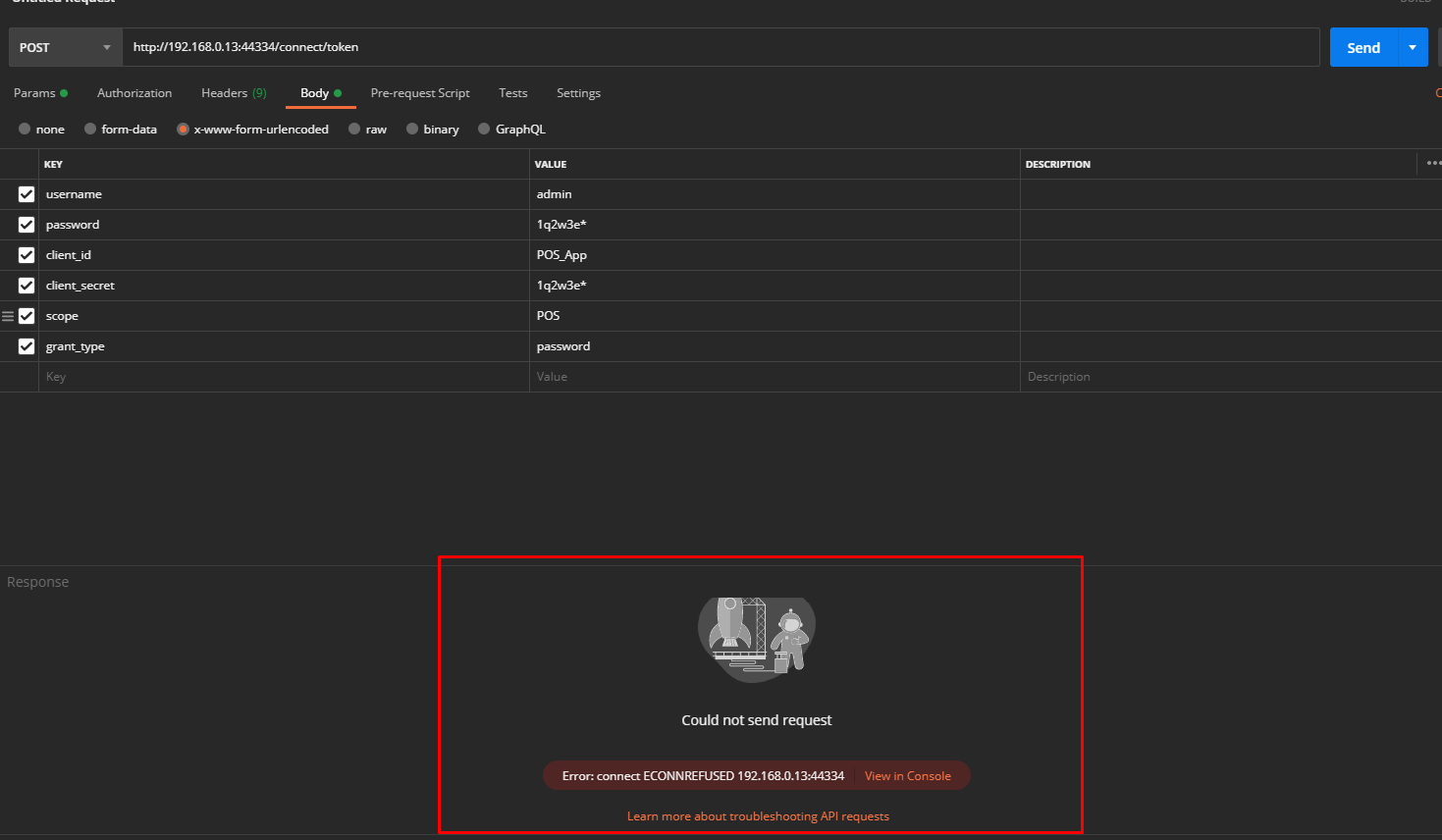Screen dimensions: 1442x840
Task: Toggle the client_secret row checkbox
Action: pyautogui.click(x=27, y=286)
